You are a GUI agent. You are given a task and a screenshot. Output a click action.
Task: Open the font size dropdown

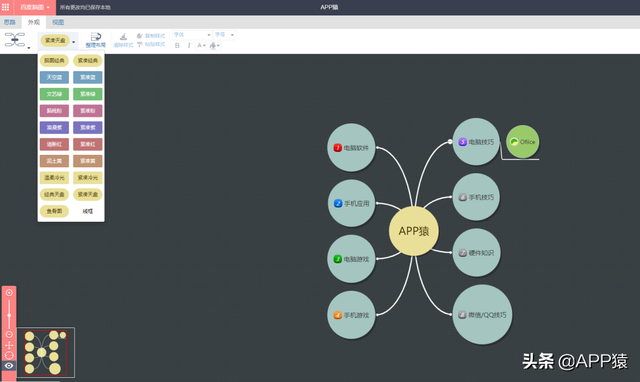[224, 35]
